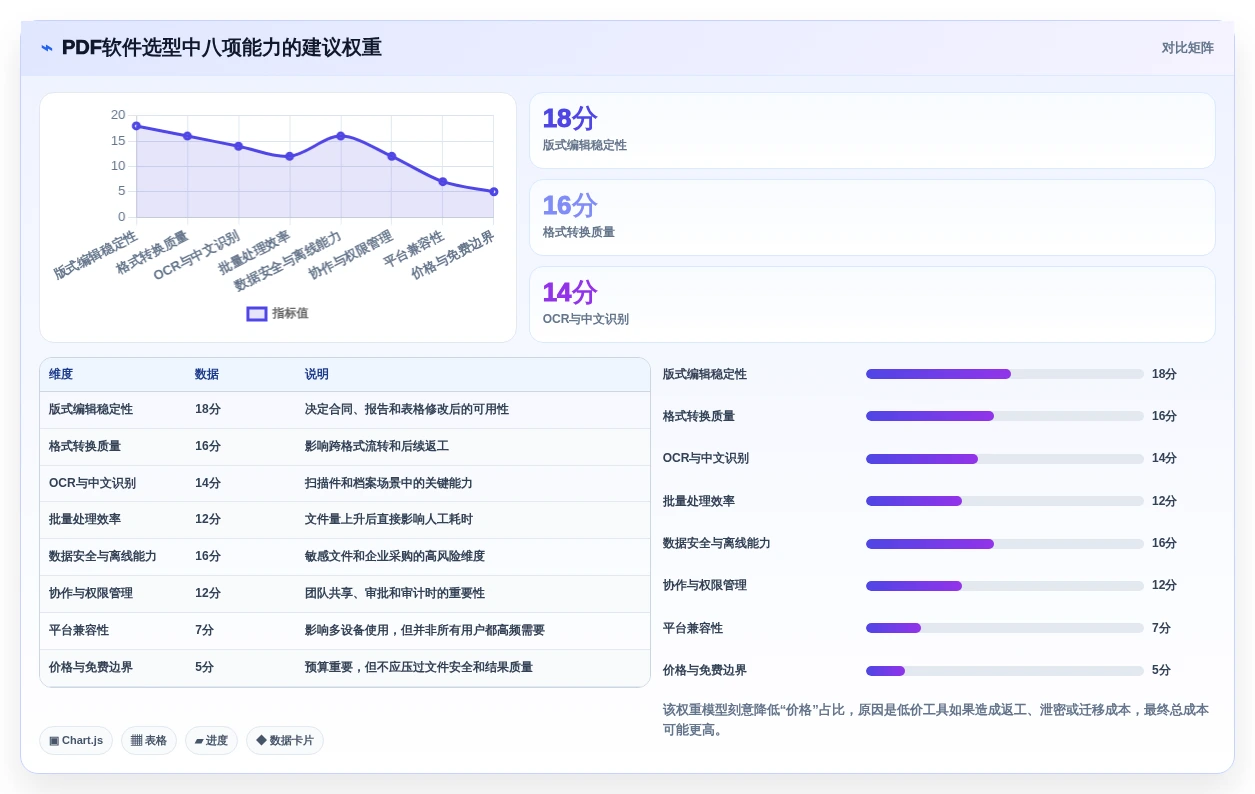Click the 7分 value in the table
Screen dimensions: 1255x794
(205, 631)
